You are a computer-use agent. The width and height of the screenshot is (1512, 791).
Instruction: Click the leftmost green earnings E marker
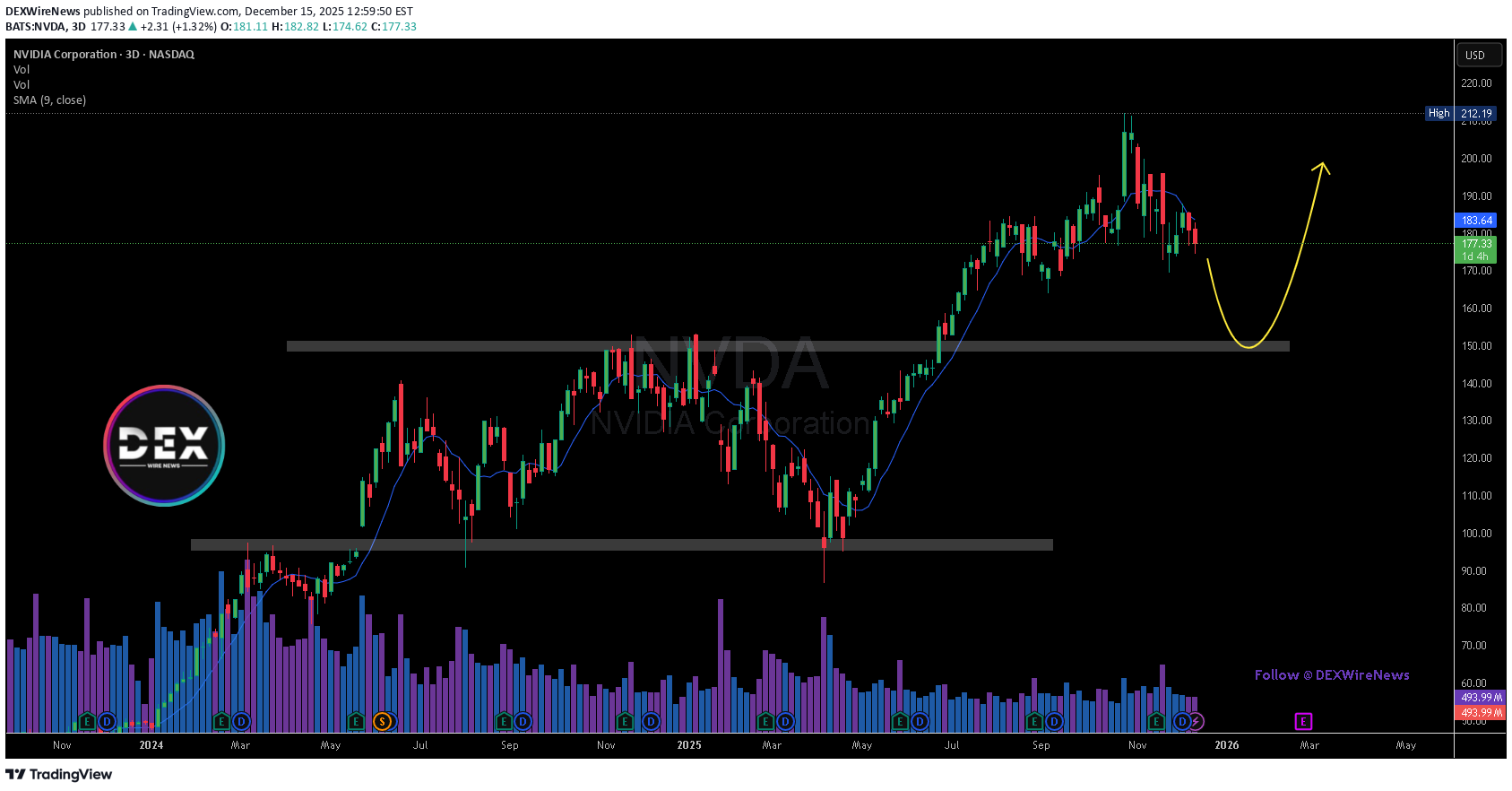[x=87, y=721]
